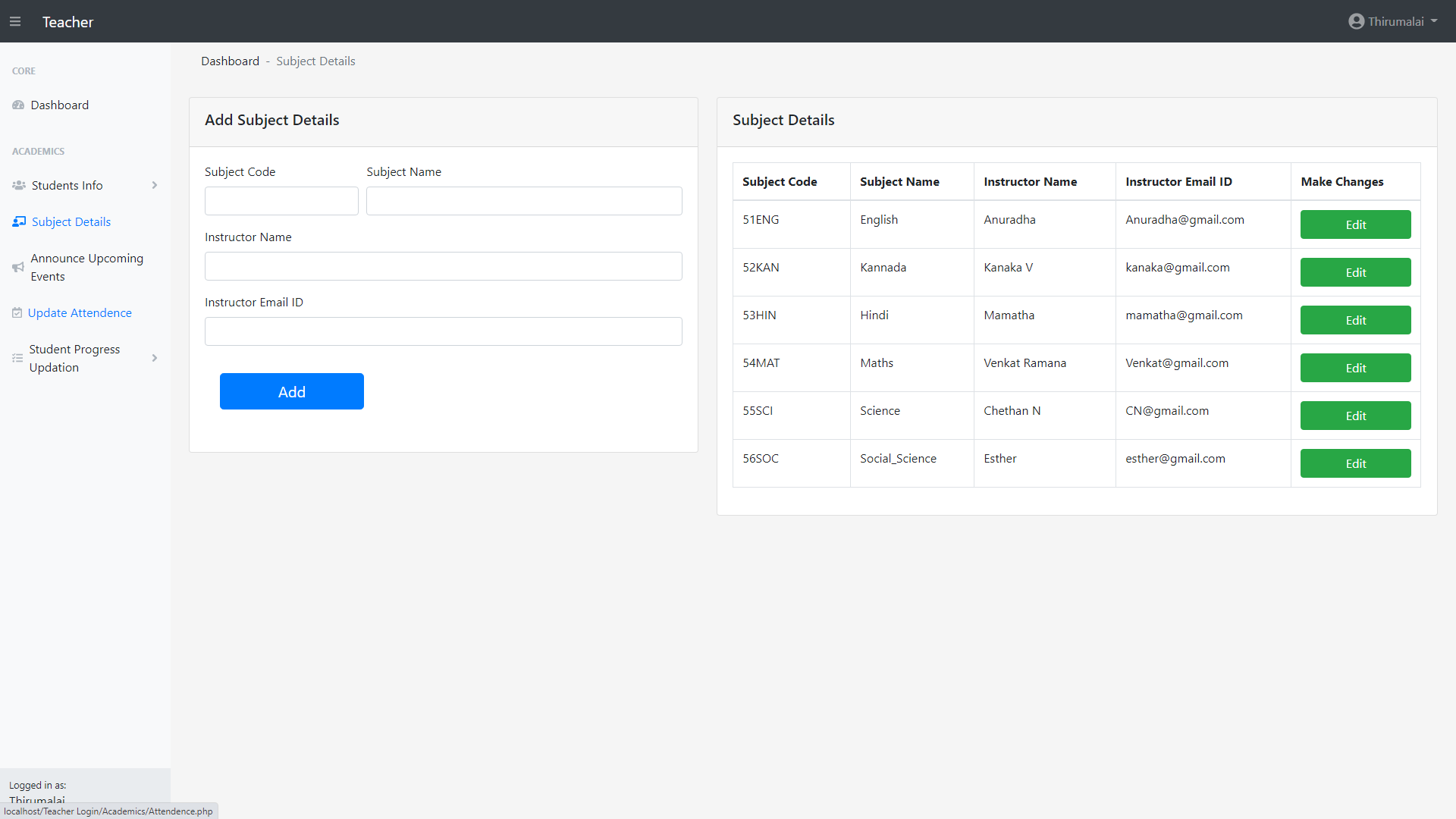
Task: Click the user avatar icon in header
Action: point(1356,22)
